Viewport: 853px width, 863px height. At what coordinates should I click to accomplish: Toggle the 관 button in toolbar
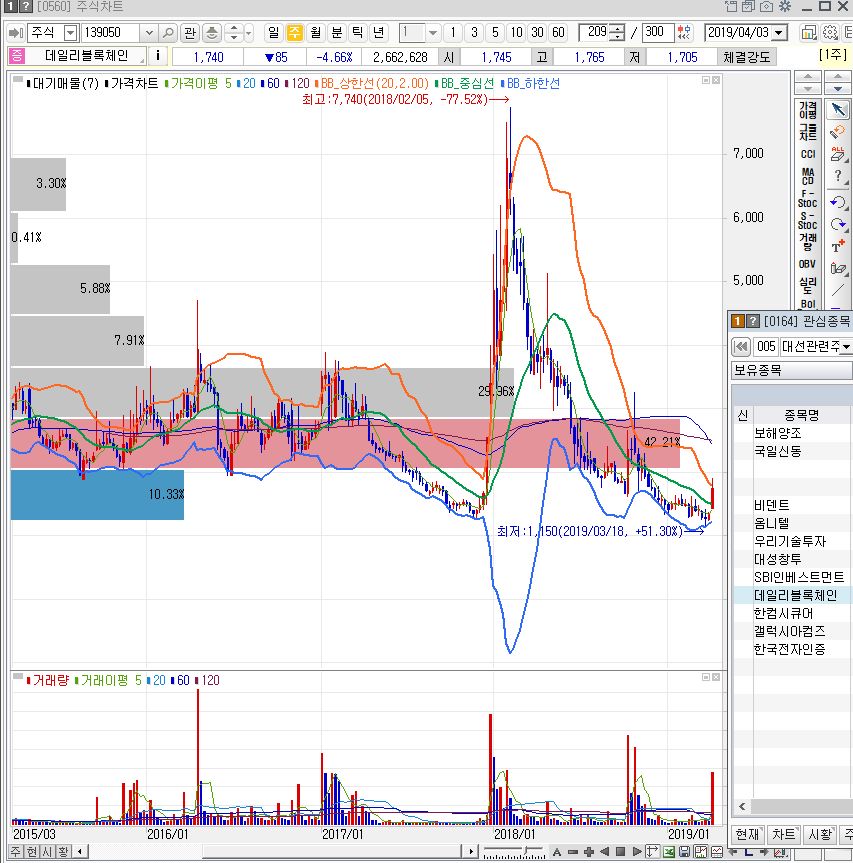click(x=190, y=32)
